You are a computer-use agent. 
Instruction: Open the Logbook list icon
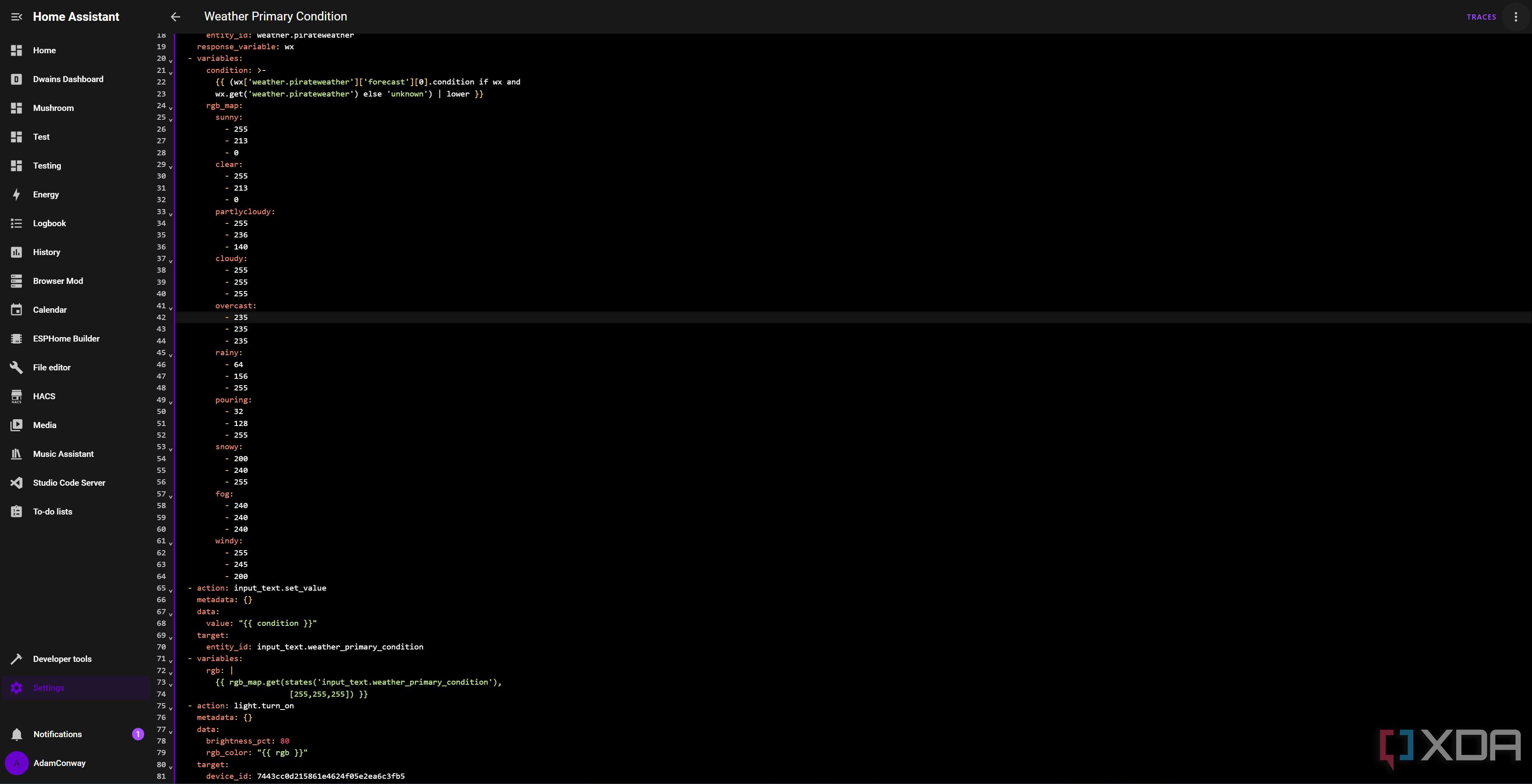point(17,224)
